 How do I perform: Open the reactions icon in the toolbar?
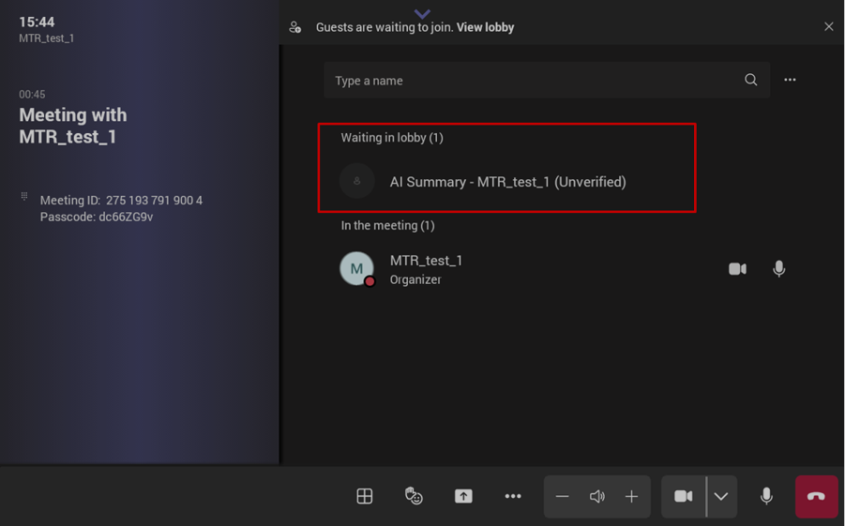click(413, 496)
